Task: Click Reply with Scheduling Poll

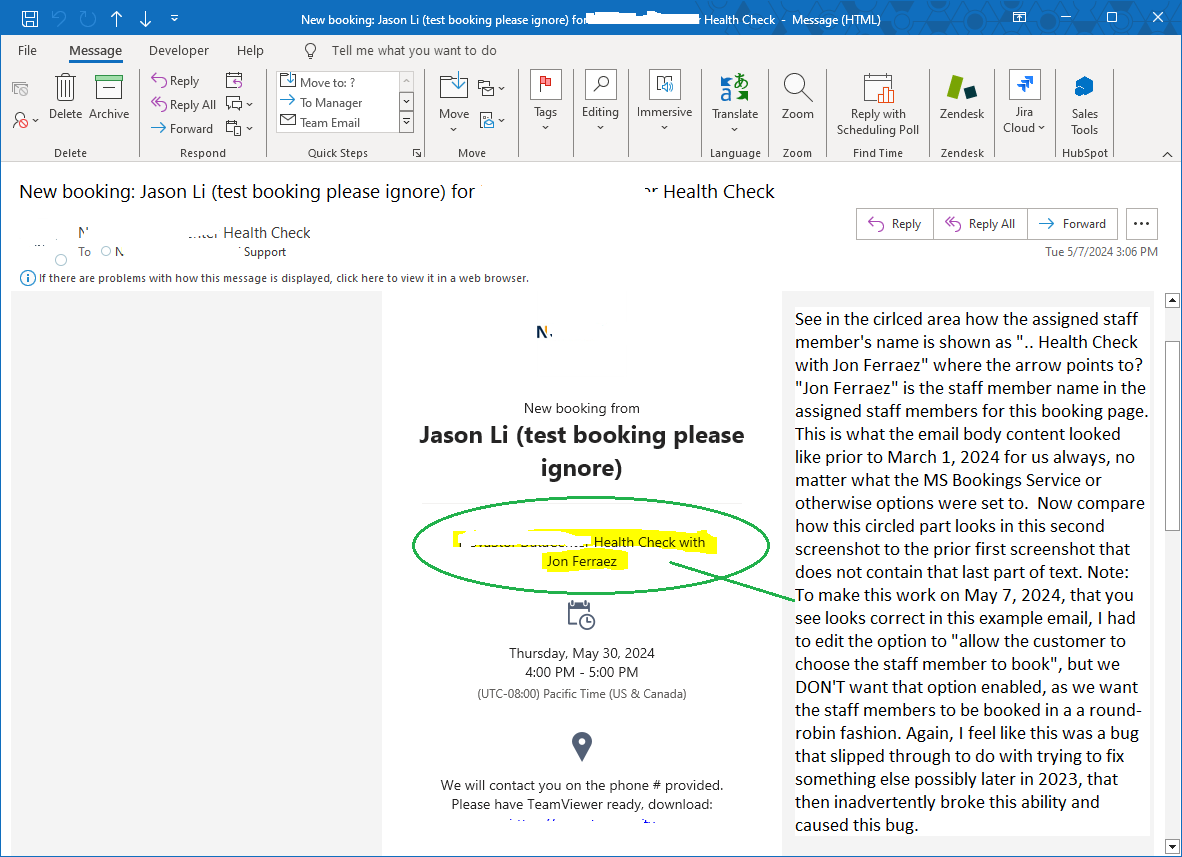Action: 877,104
